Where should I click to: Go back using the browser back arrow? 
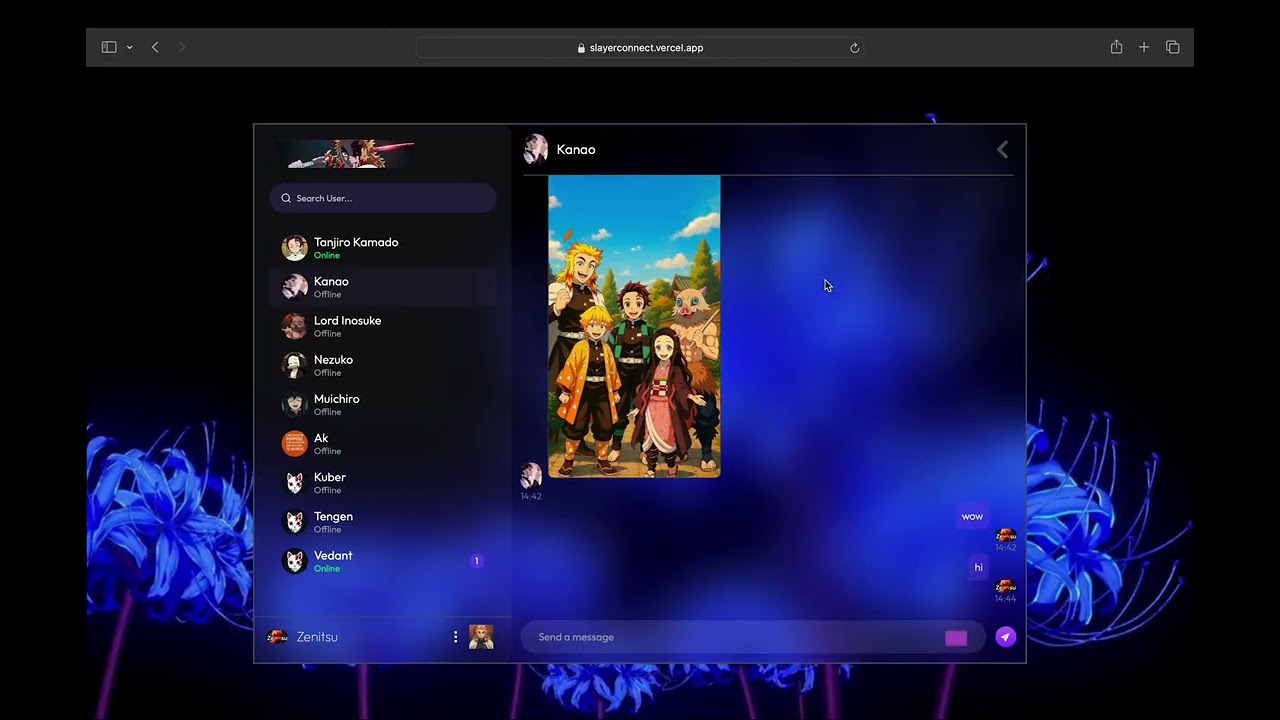(155, 47)
